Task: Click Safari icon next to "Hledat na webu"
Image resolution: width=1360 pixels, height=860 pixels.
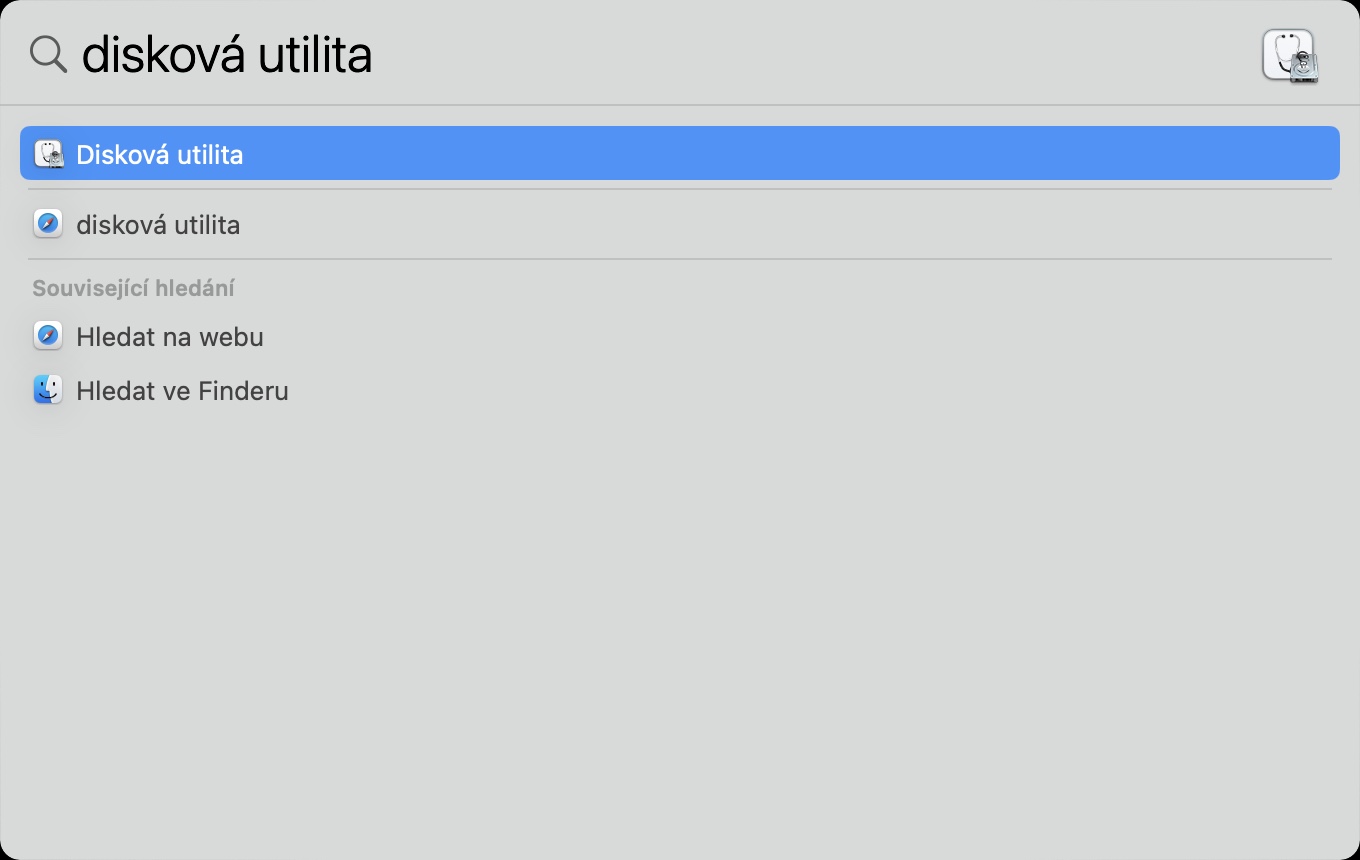Action: point(48,336)
